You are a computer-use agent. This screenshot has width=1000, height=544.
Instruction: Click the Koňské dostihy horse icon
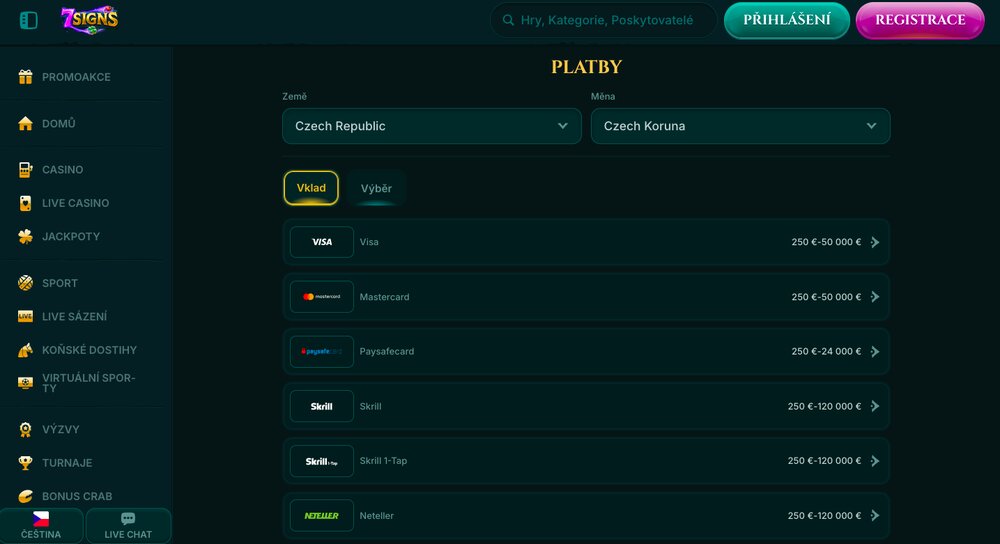[x=26, y=350]
